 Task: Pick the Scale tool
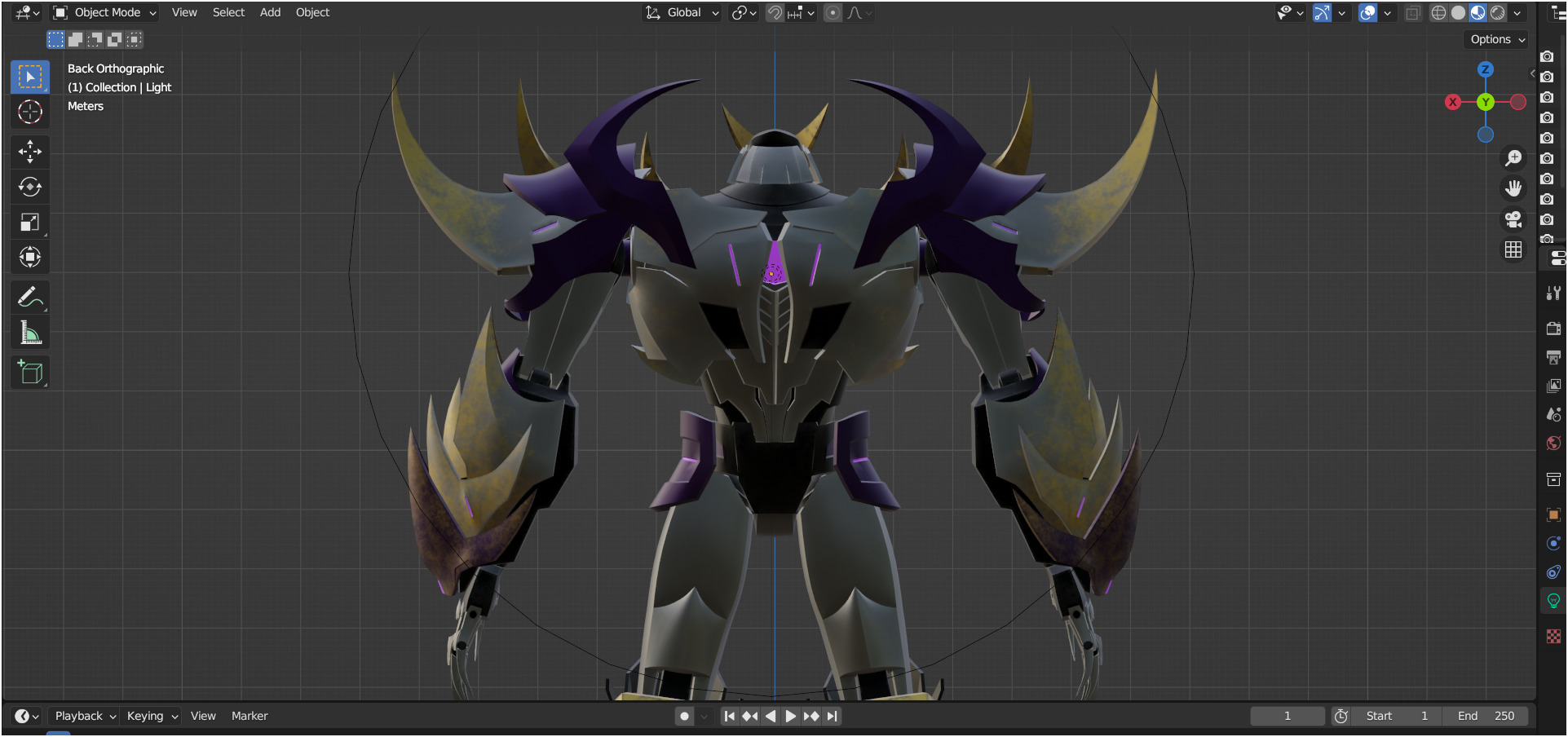tap(30, 222)
